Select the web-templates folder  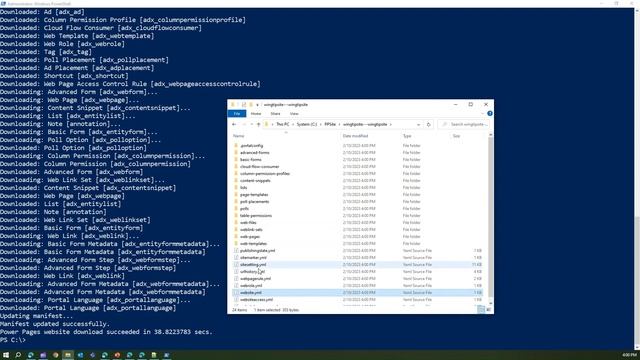pos(253,243)
